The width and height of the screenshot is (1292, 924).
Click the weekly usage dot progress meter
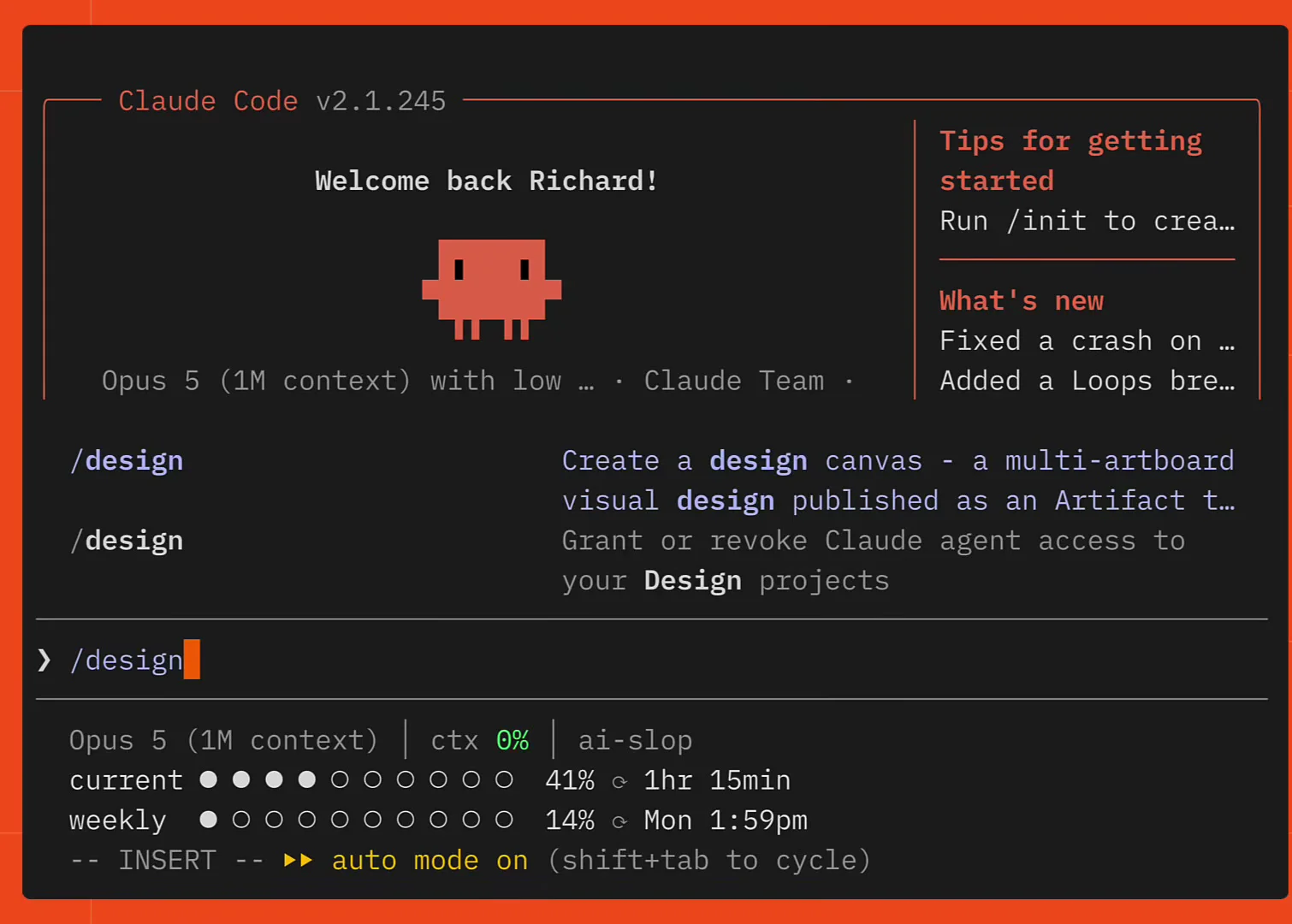356,820
